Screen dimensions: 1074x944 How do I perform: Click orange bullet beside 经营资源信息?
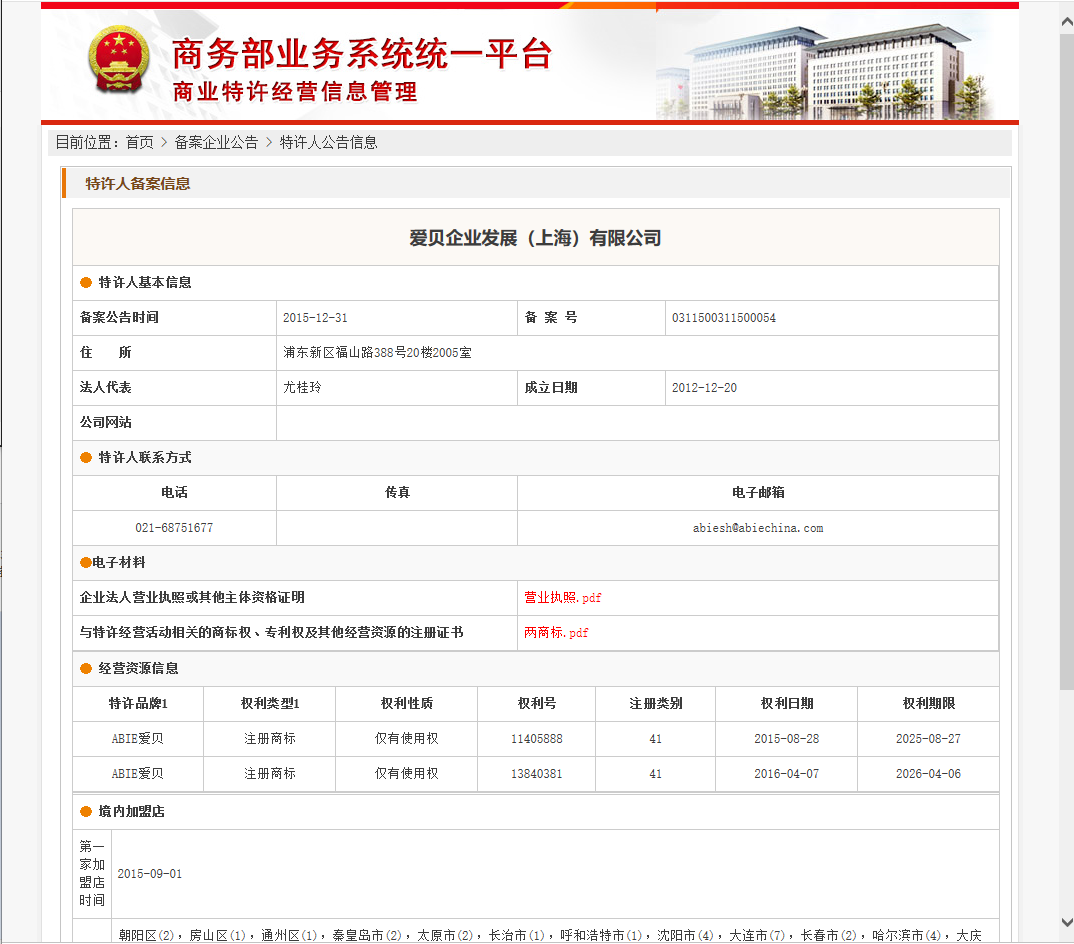(86, 669)
